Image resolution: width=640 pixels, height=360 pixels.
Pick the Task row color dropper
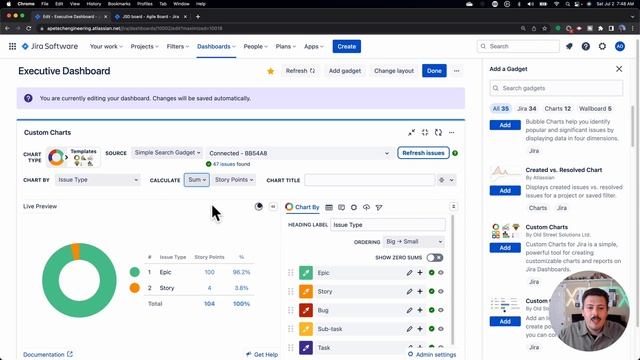click(306, 348)
